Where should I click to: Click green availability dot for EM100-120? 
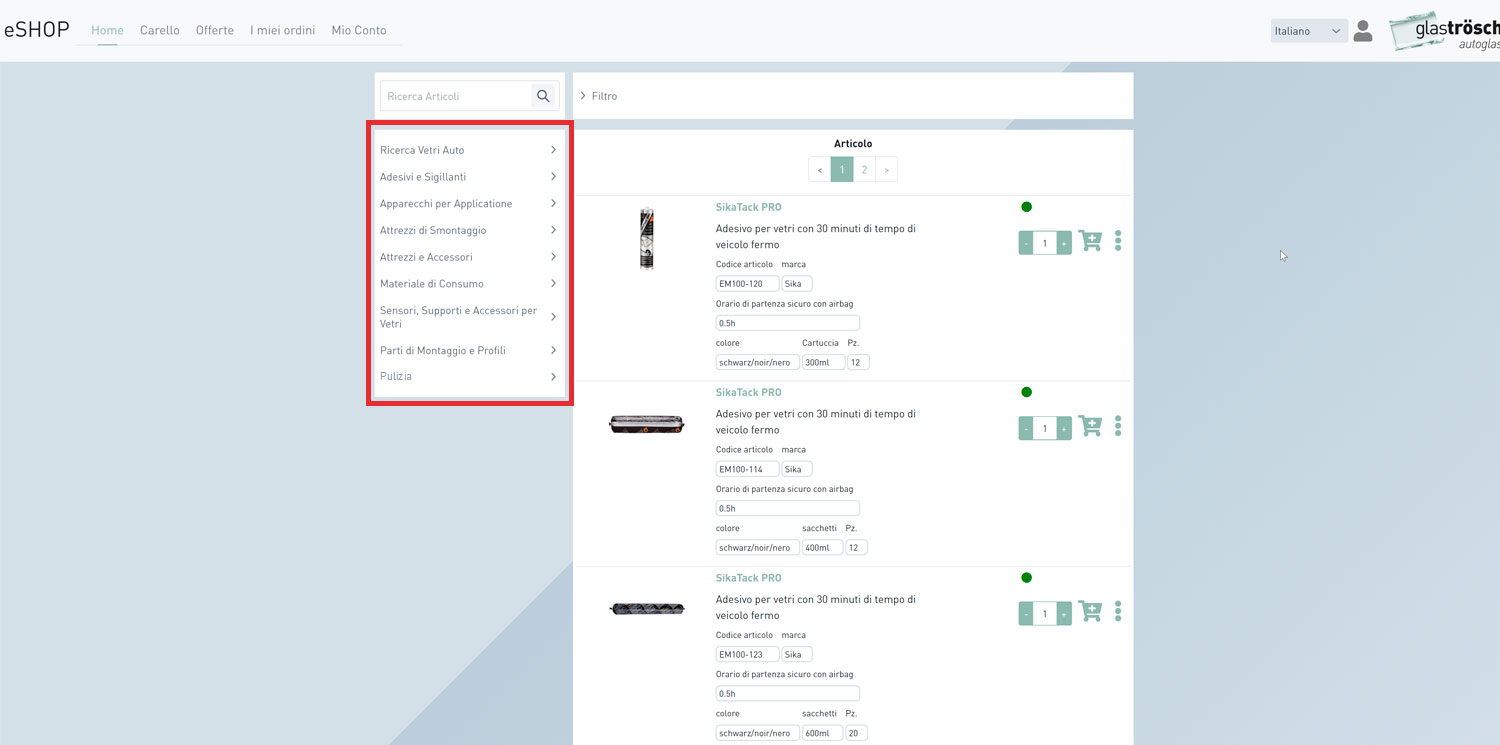tap(1026, 207)
